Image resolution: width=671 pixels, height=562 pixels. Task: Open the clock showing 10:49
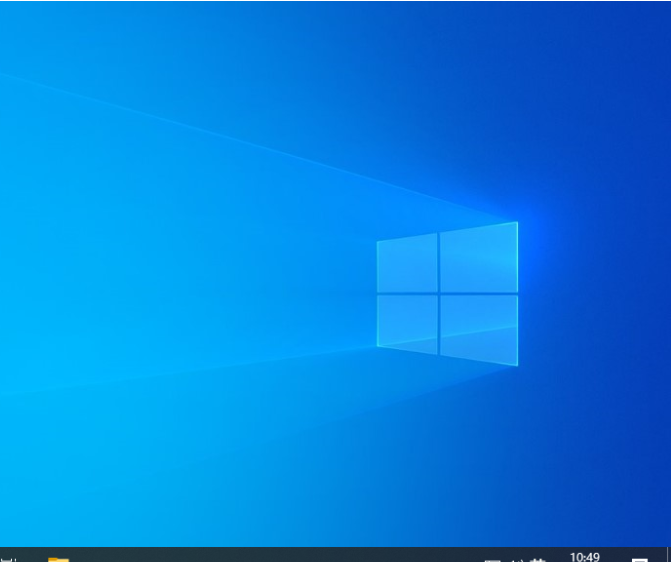(585, 557)
